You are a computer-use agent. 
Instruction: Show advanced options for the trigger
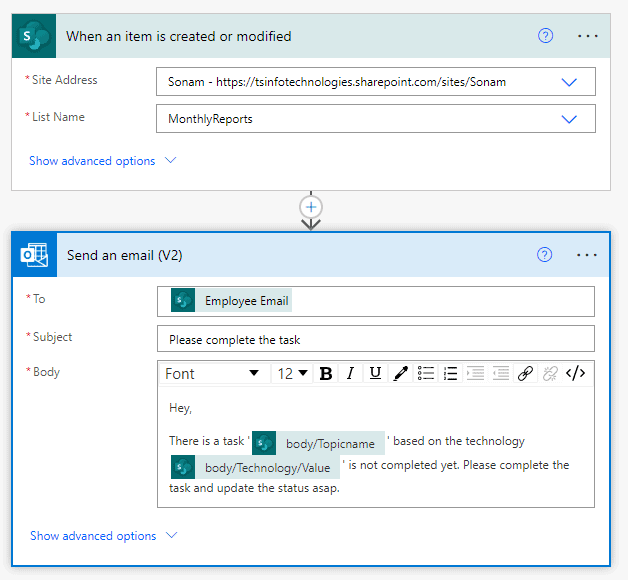tap(103, 161)
